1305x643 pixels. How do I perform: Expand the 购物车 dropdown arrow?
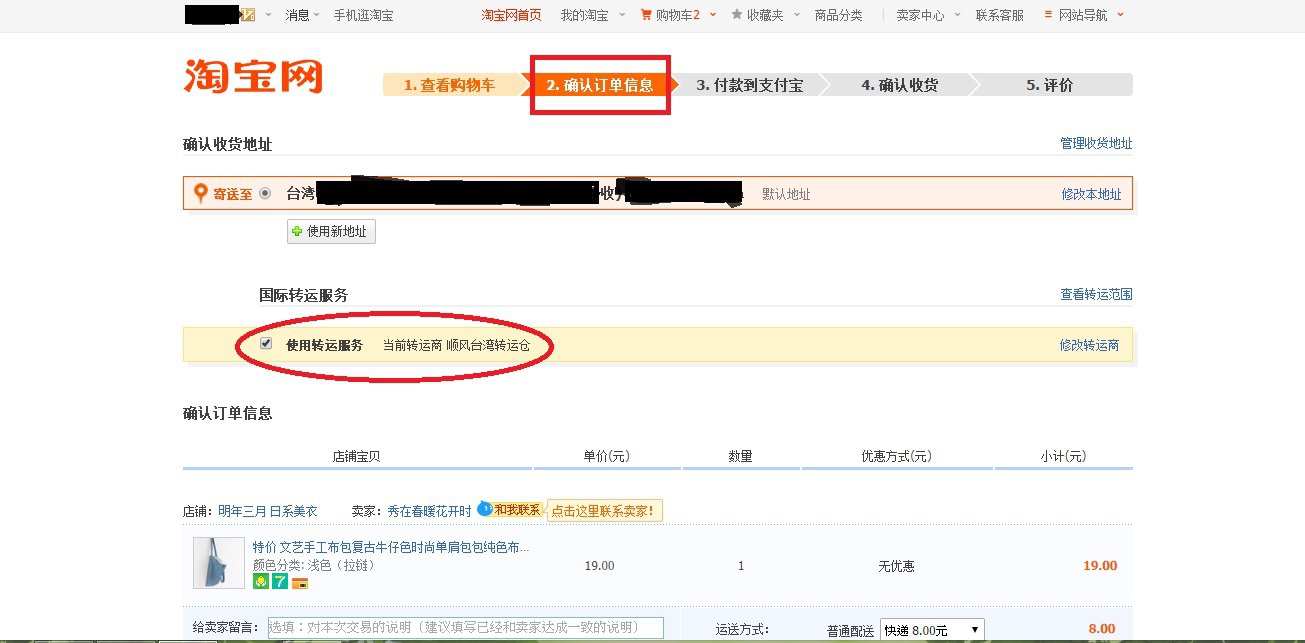(711, 14)
